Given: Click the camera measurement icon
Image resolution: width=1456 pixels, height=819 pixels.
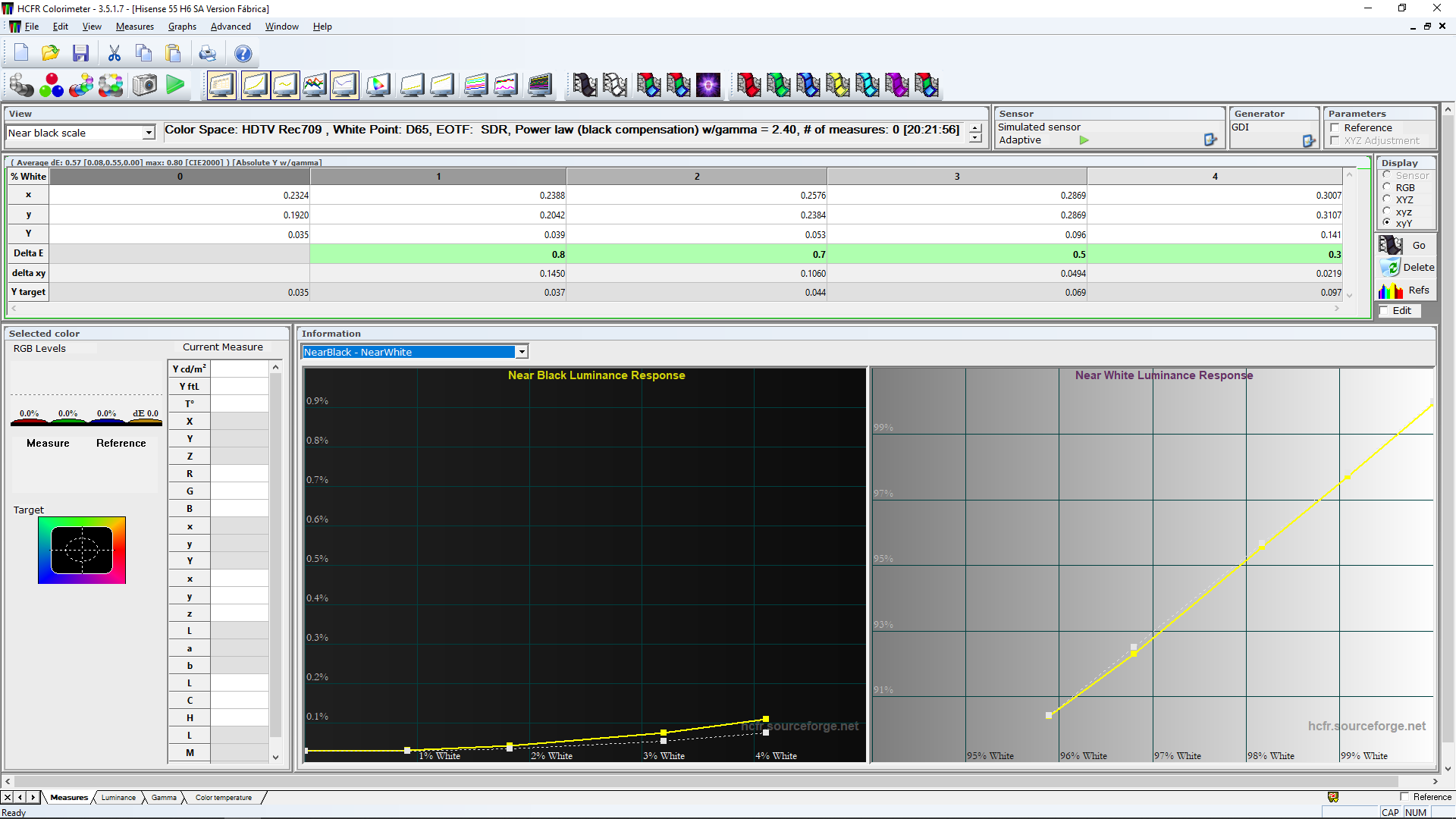Looking at the screenshot, I should (x=145, y=85).
